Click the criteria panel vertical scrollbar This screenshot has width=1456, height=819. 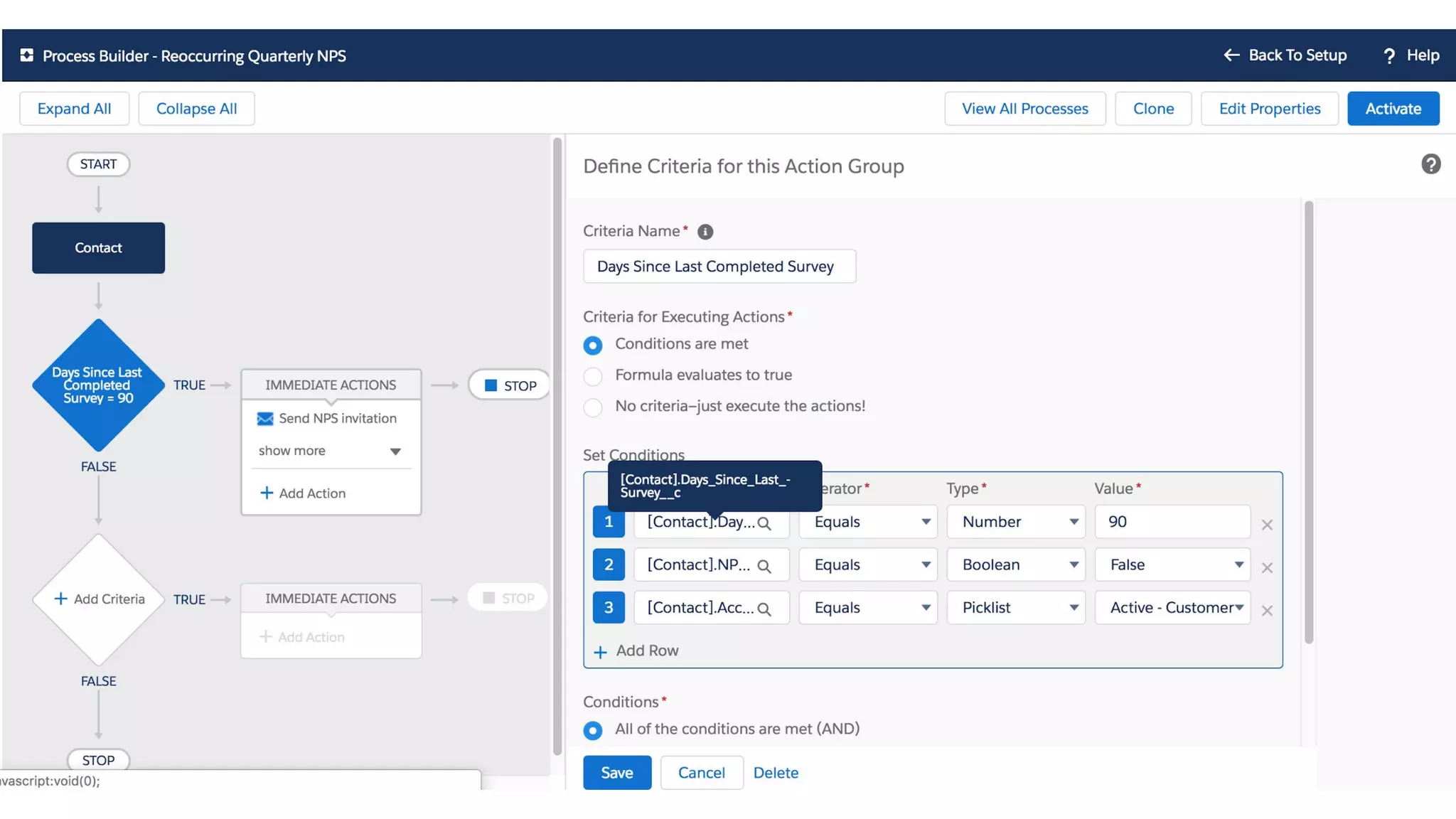pyautogui.click(x=1309, y=422)
